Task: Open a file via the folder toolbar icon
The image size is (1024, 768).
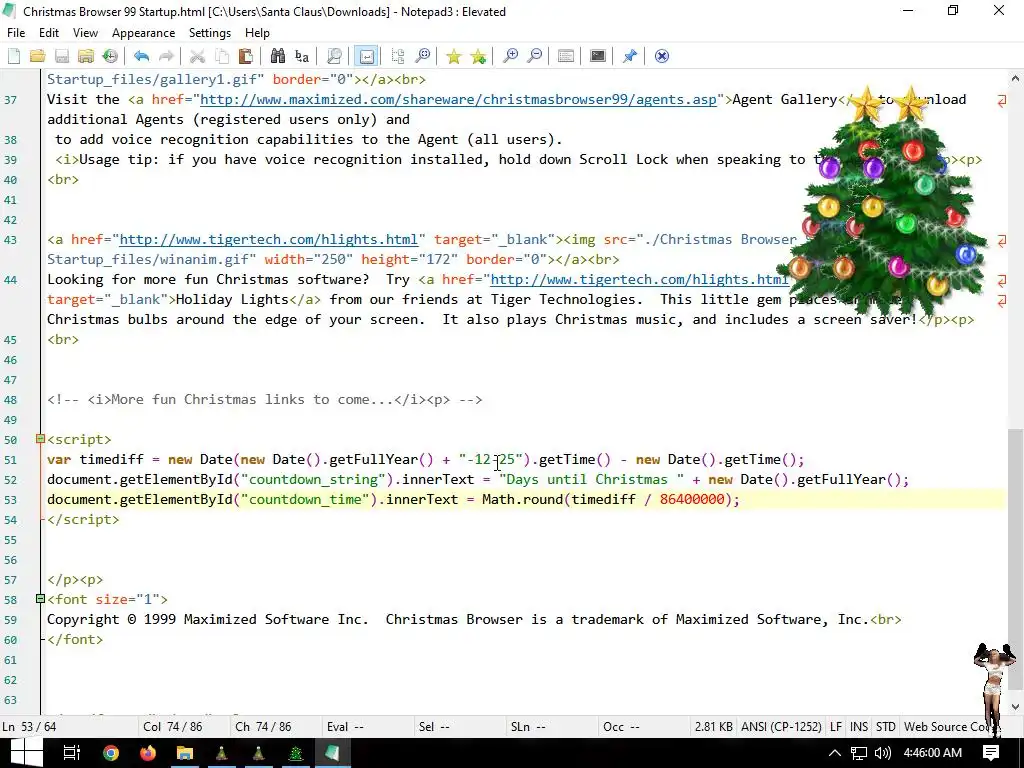Action: [x=37, y=56]
